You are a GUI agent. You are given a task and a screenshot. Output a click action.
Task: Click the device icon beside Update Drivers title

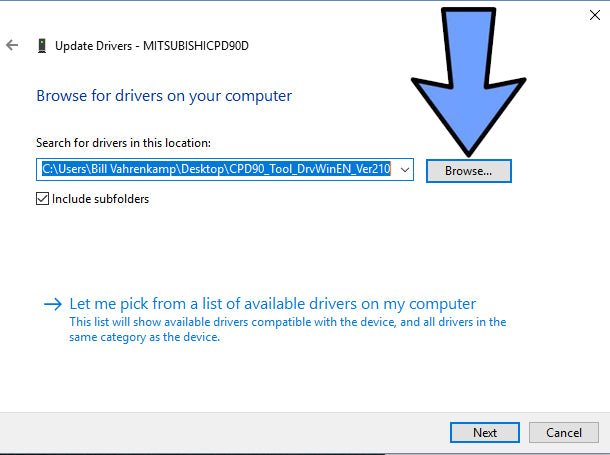(42, 45)
